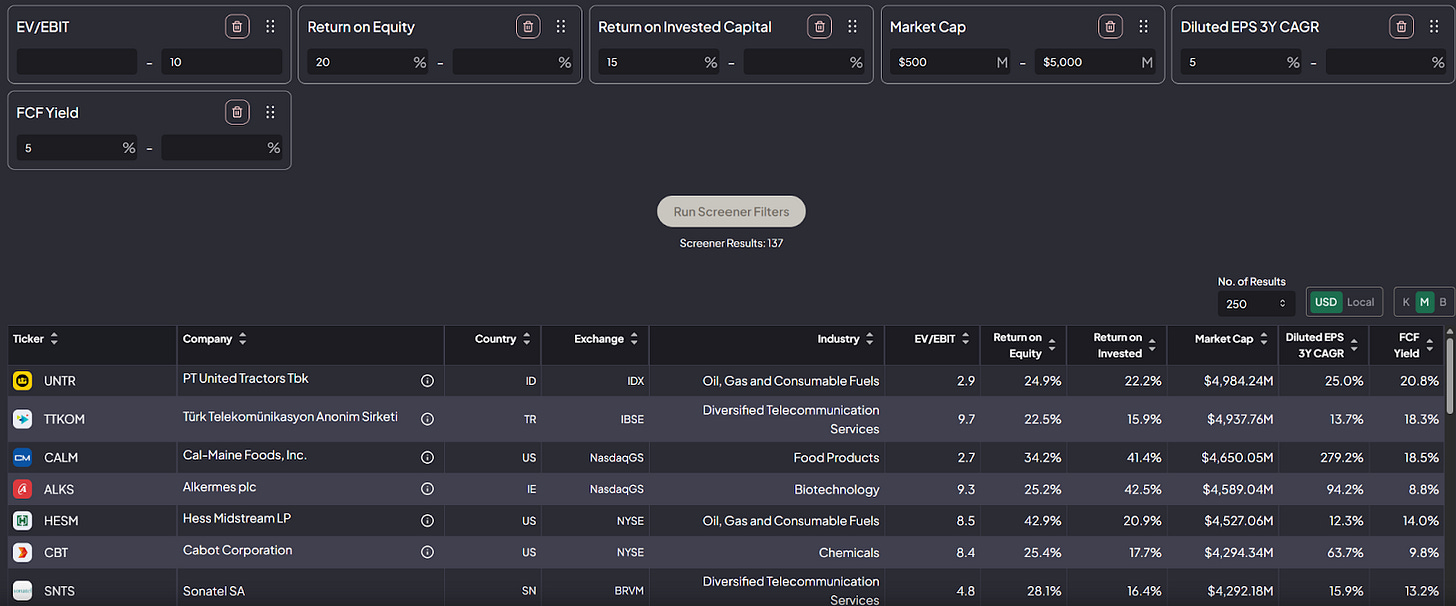
Task: Delete the EV/EBIT filter
Action: [x=237, y=27]
